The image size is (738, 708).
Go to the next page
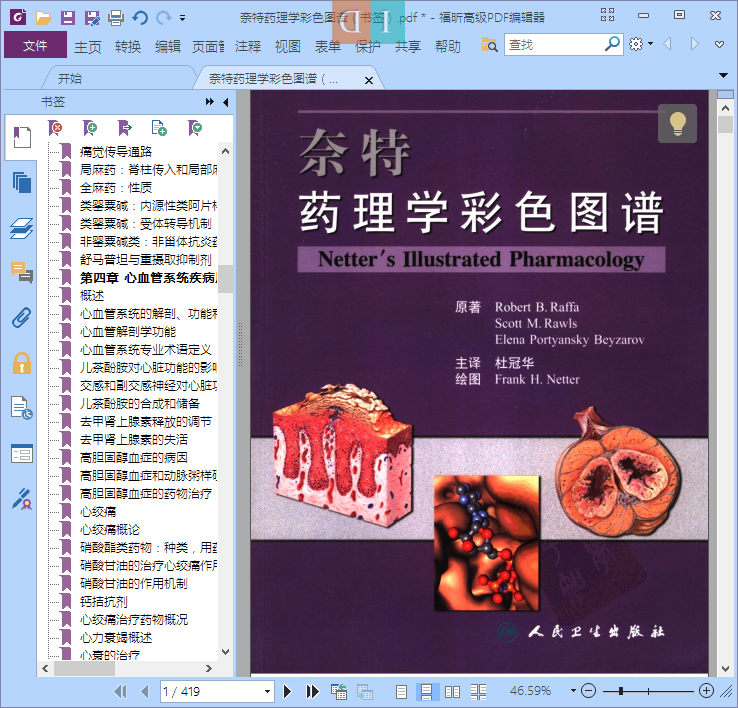tap(287, 692)
